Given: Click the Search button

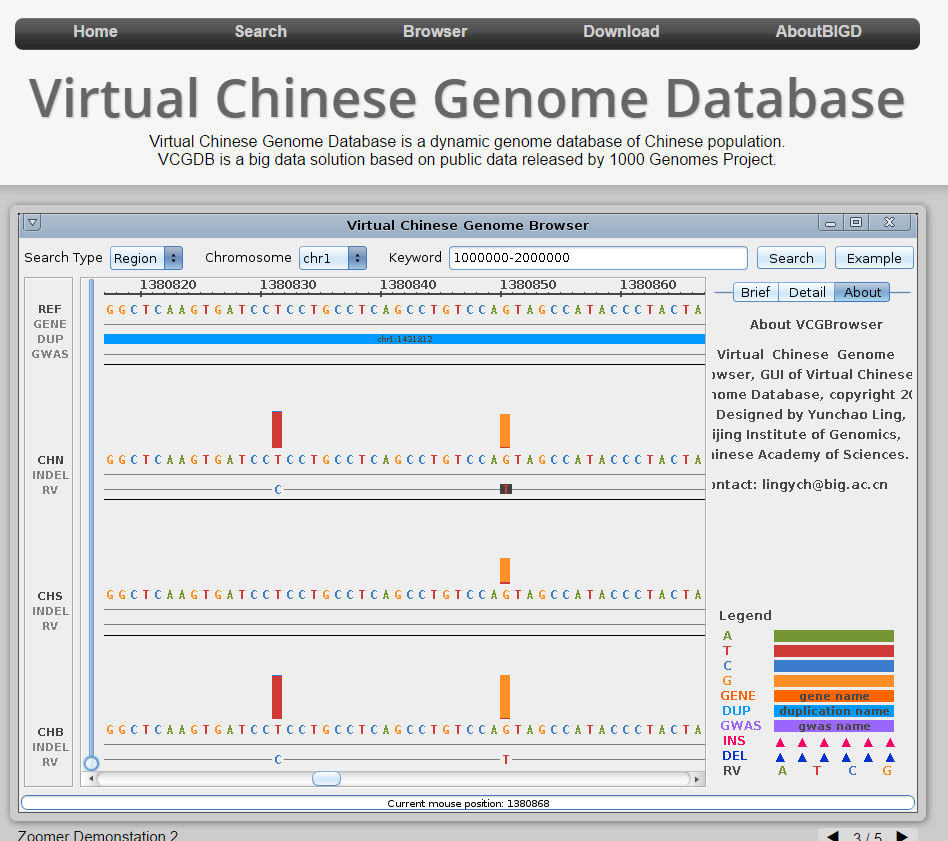Looking at the screenshot, I should pyautogui.click(x=791, y=258).
